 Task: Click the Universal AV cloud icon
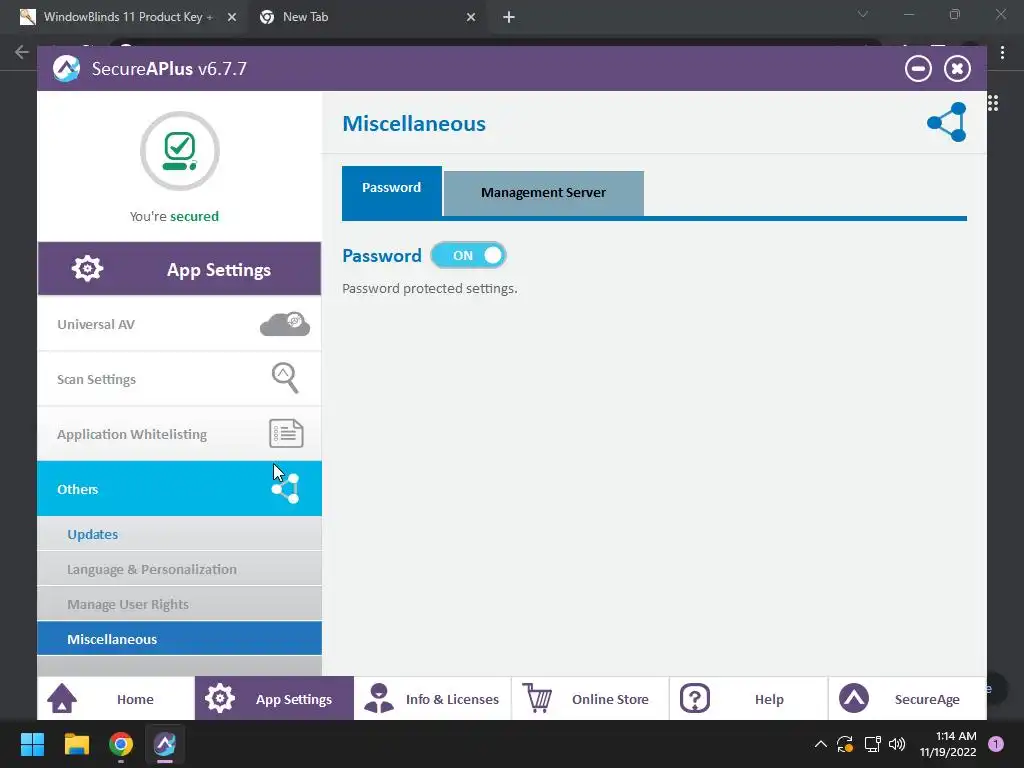pyautogui.click(x=285, y=324)
